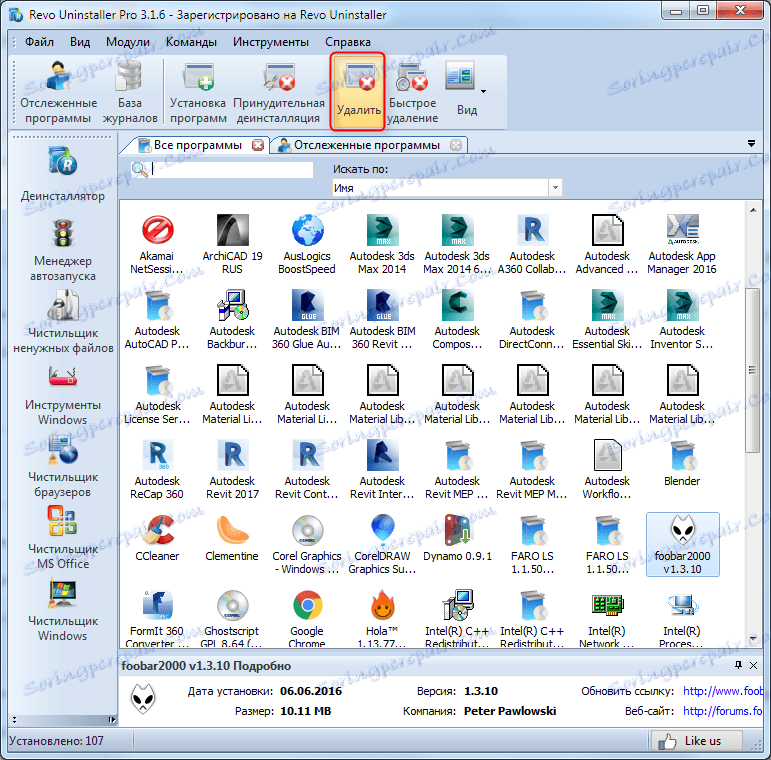Open the Команды menu
This screenshot has height=760, width=771.
point(191,42)
